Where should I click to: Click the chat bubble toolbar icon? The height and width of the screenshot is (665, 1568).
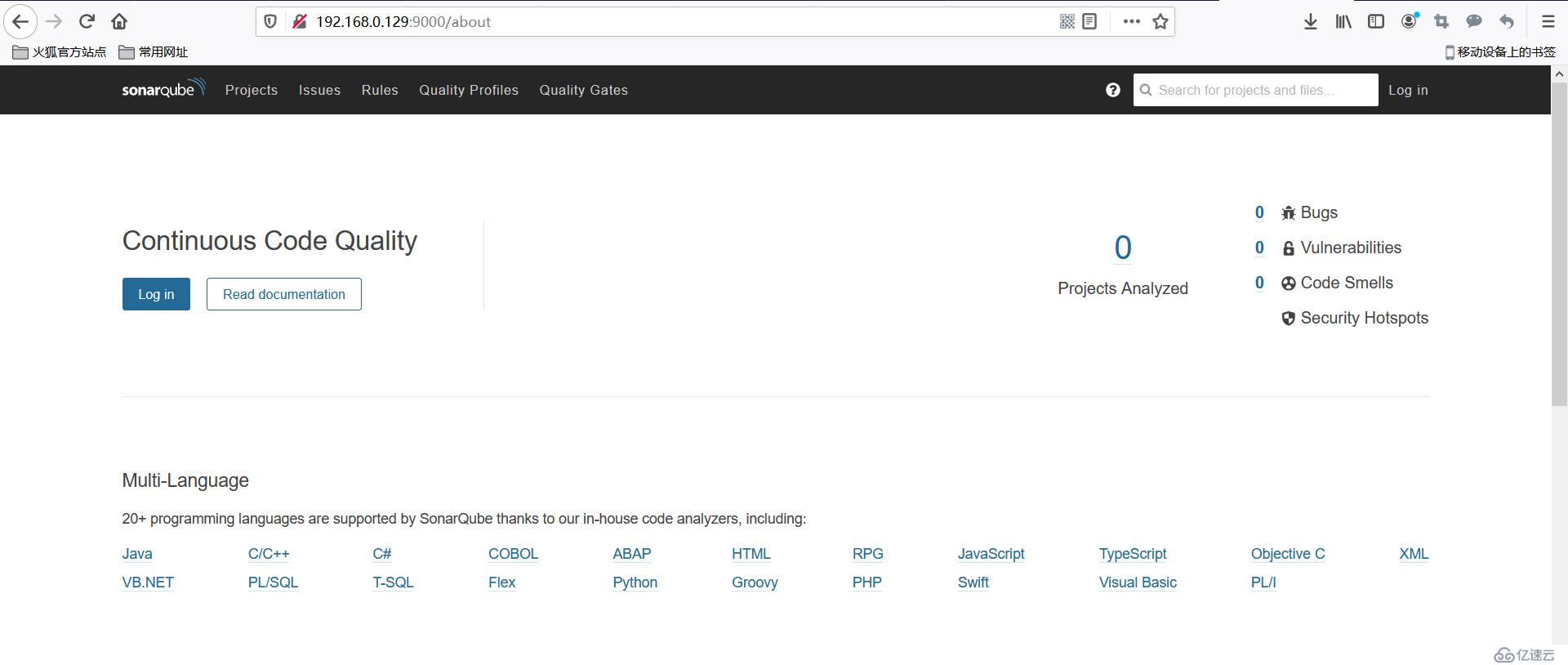(1474, 21)
